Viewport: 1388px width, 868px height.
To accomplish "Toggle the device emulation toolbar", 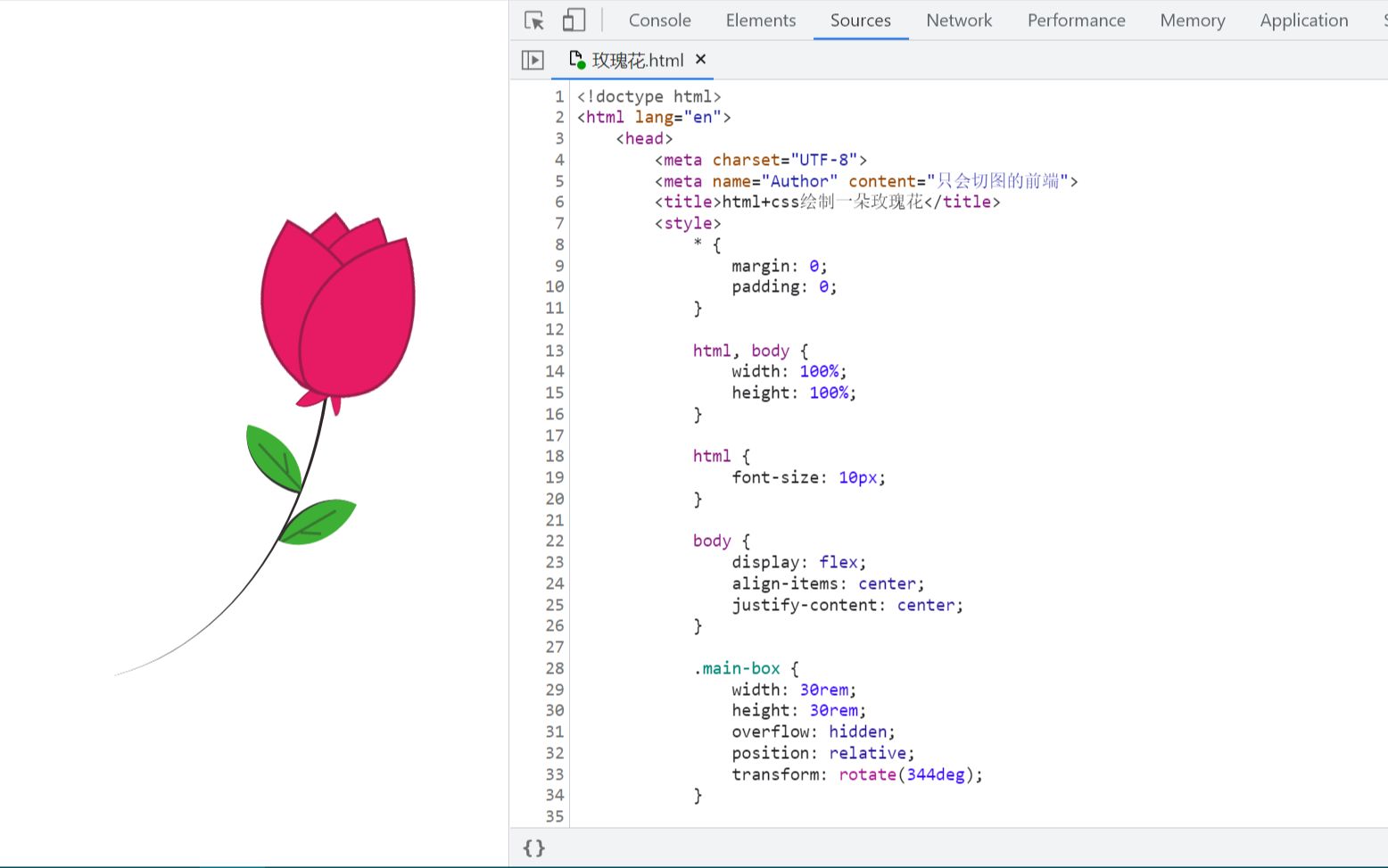I will tap(574, 20).
